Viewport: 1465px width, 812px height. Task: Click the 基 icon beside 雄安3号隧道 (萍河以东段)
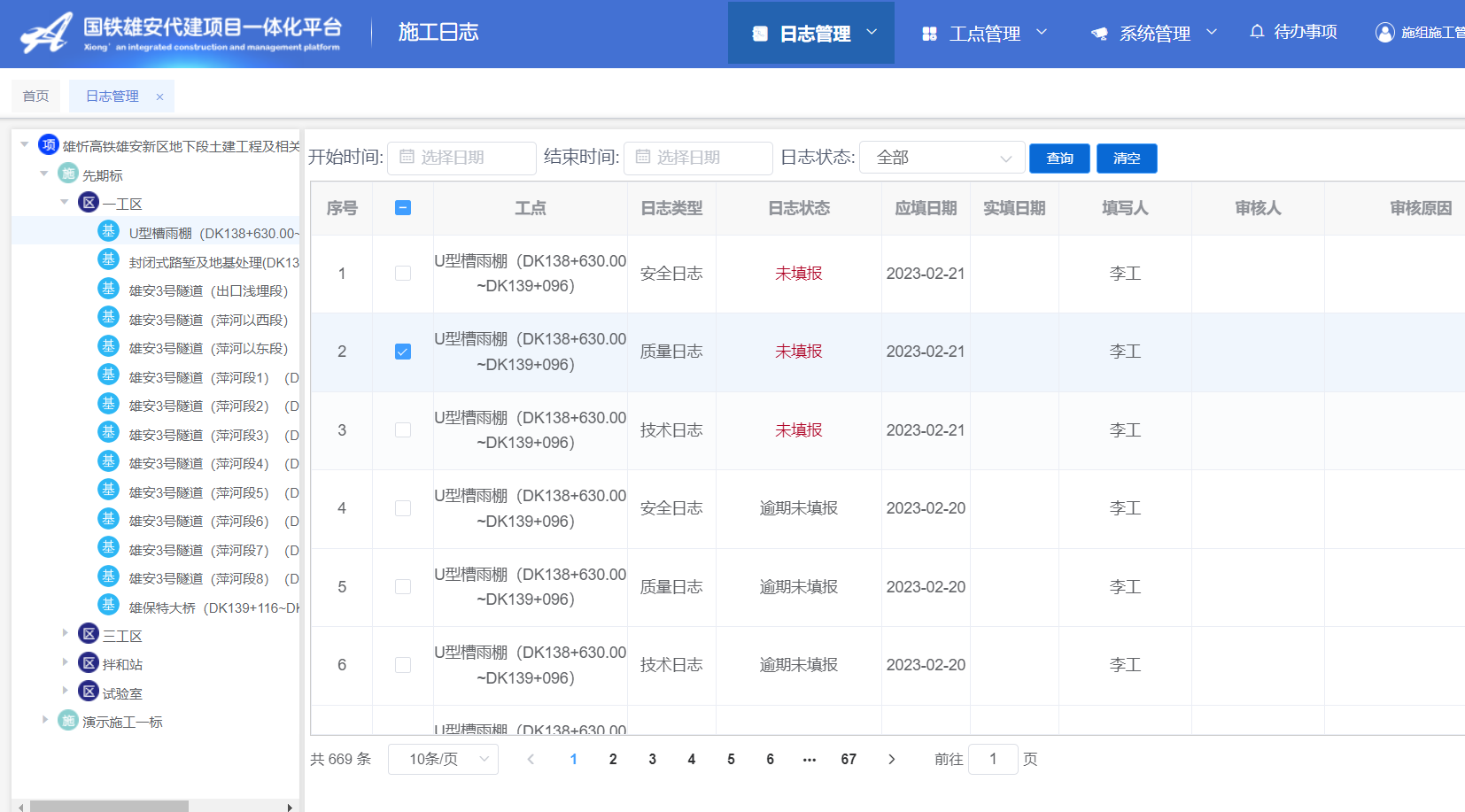108,346
